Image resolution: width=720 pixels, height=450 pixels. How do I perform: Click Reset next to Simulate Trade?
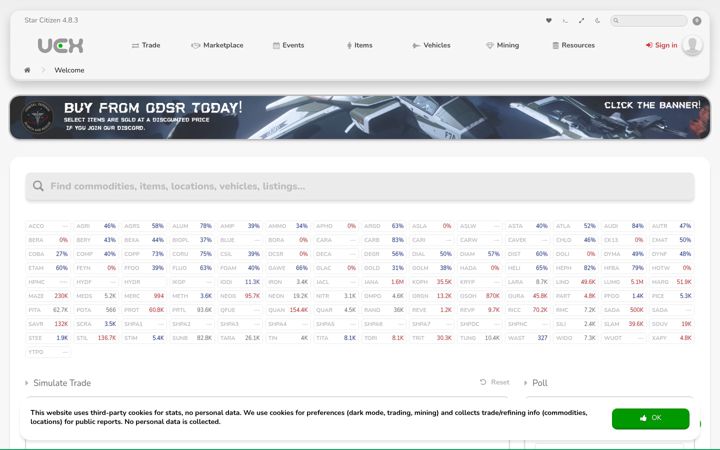click(495, 382)
